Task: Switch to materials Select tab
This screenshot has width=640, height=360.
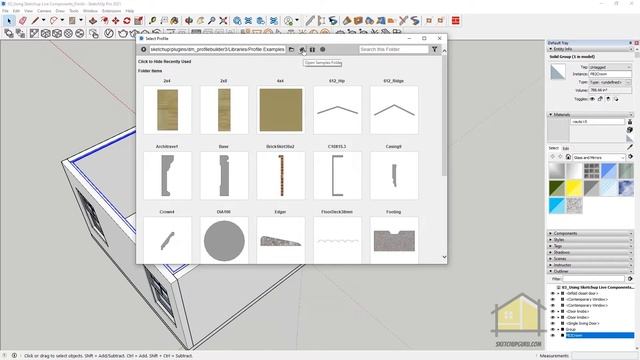Action: tap(553, 148)
